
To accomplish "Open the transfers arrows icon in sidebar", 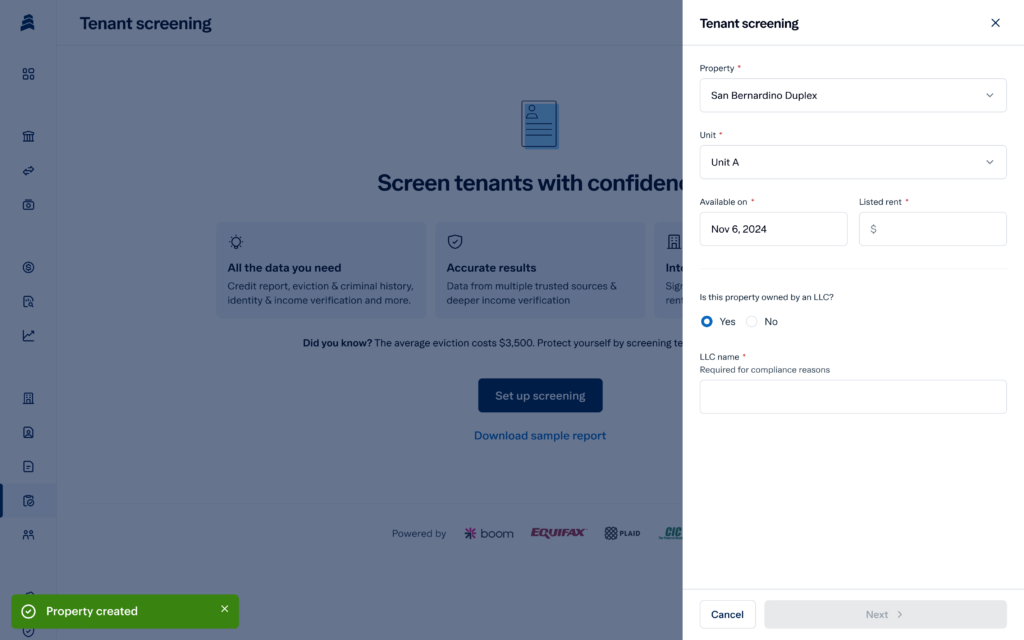I will pos(28,170).
